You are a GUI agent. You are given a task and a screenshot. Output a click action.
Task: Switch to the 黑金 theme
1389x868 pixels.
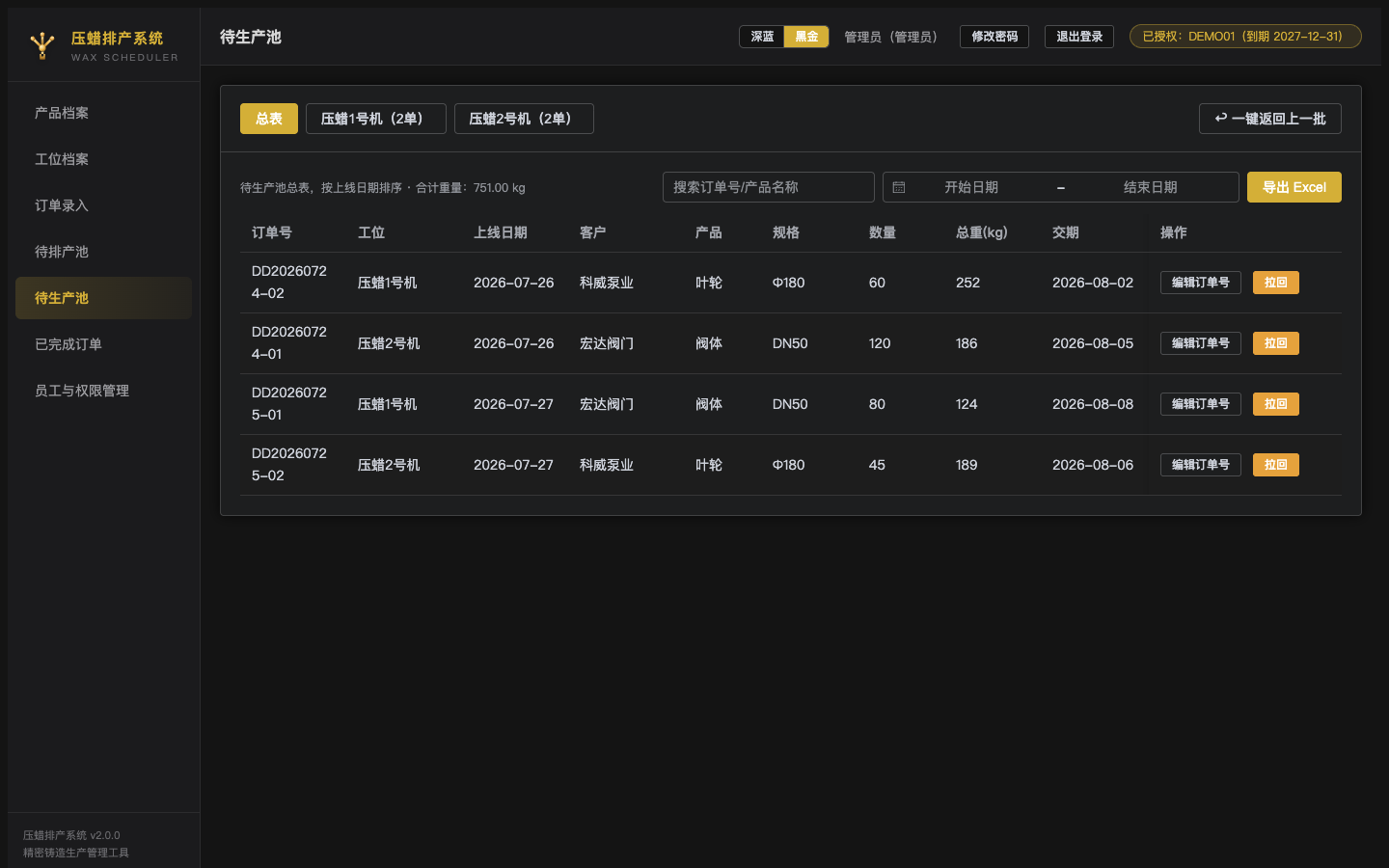[806, 37]
